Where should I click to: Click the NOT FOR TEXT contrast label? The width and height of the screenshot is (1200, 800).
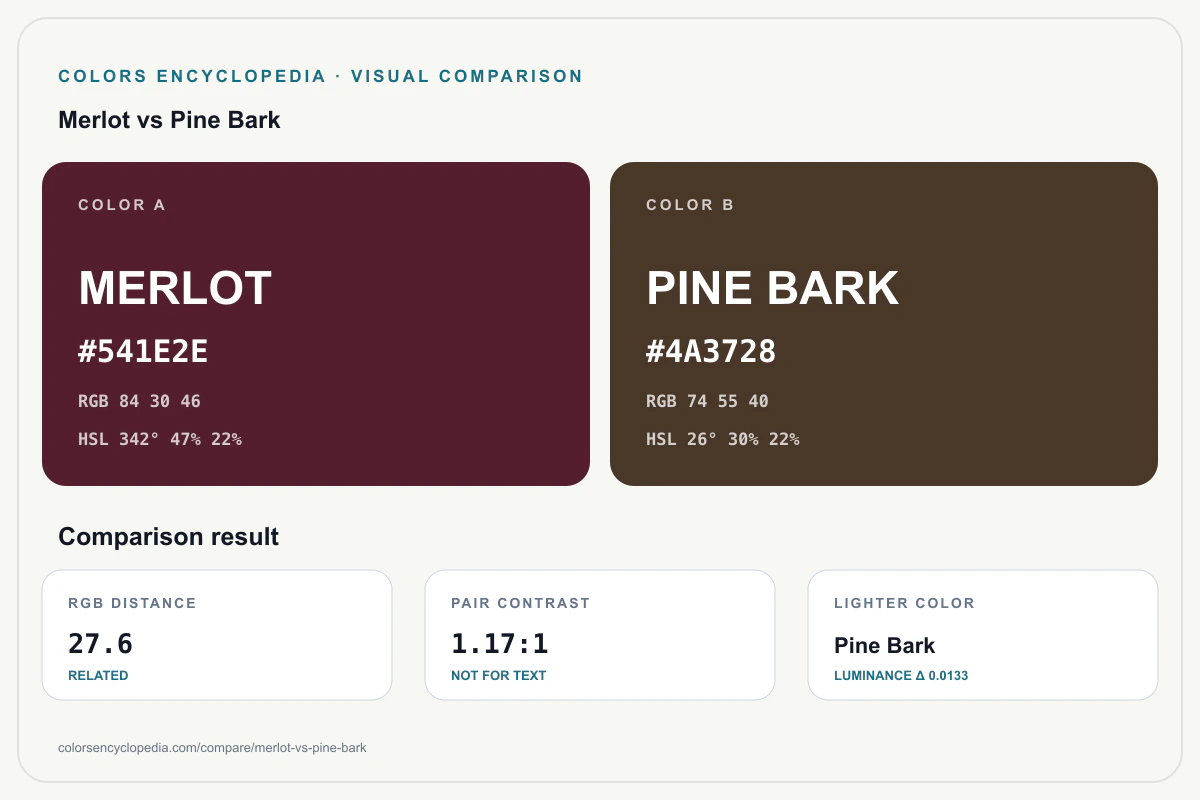pos(498,676)
